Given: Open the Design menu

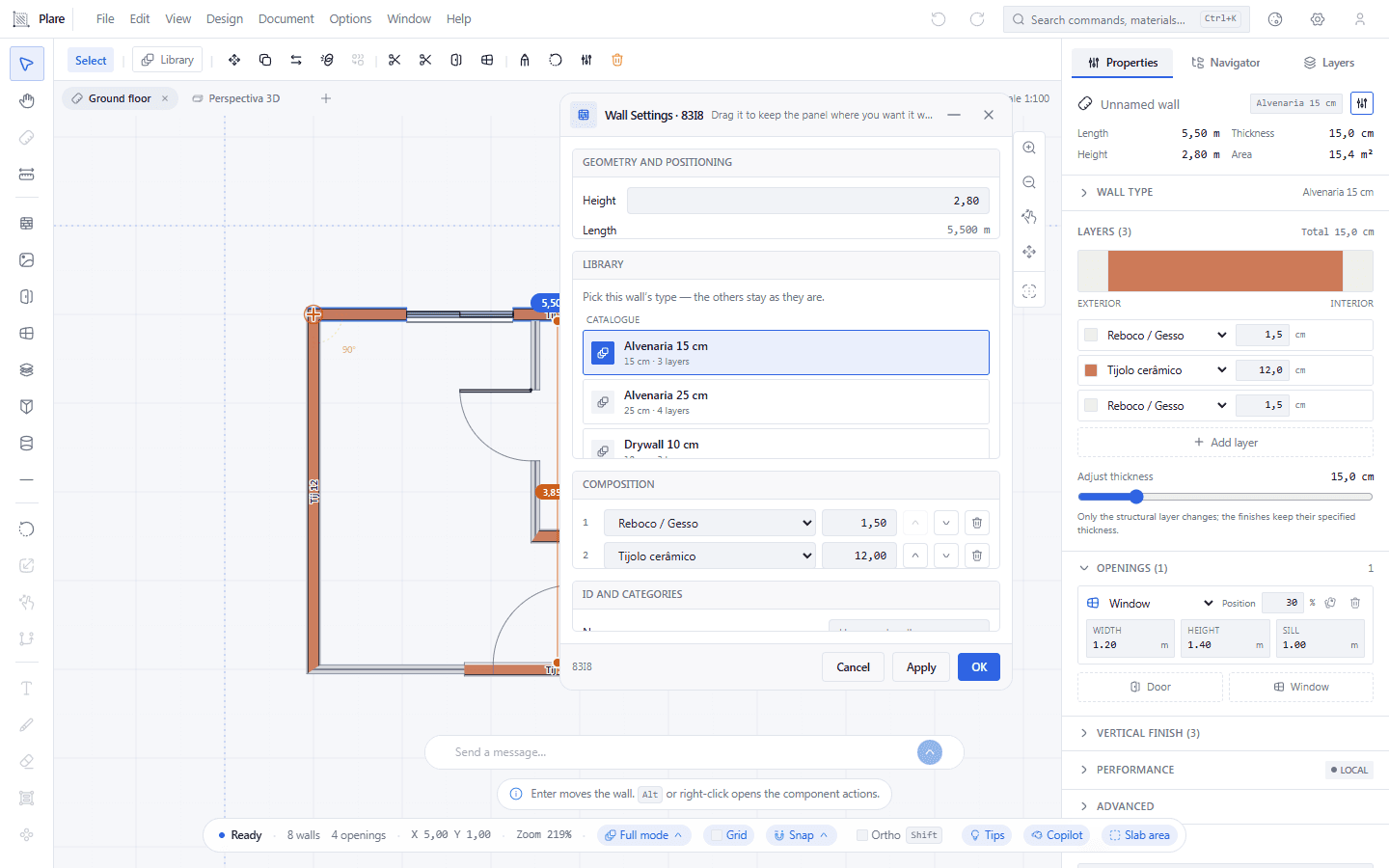Looking at the screenshot, I should 225,19.
